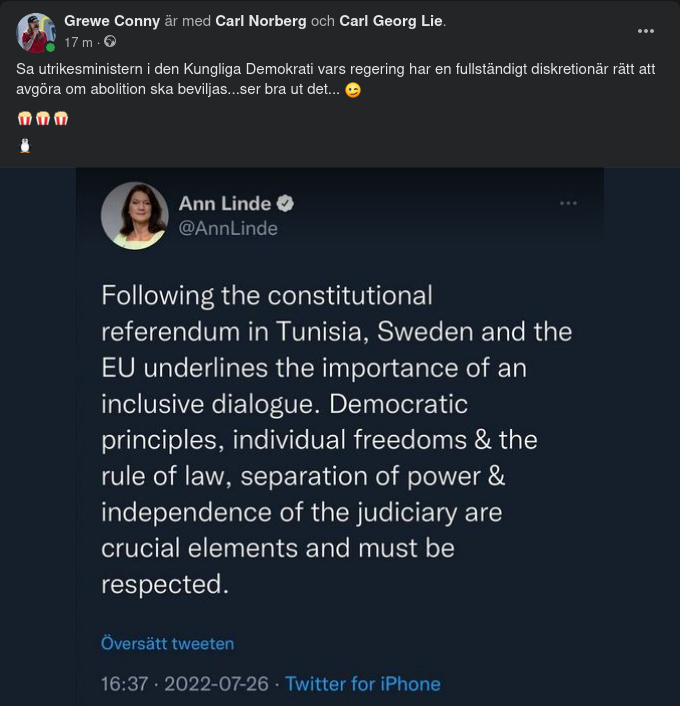Click Ann Linde's avatar in the tweet
680x706 pixels.
[x=134, y=215]
